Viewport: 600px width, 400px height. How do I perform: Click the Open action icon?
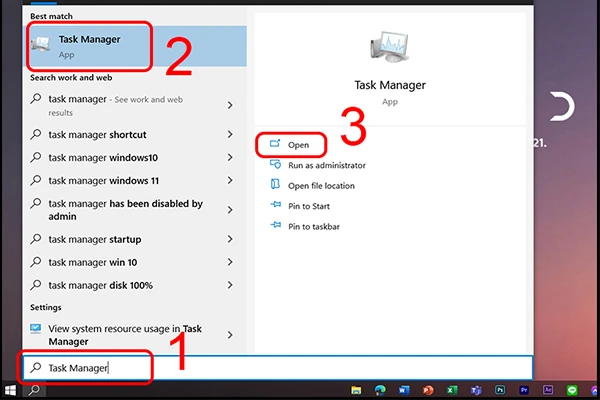[x=275, y=144]
